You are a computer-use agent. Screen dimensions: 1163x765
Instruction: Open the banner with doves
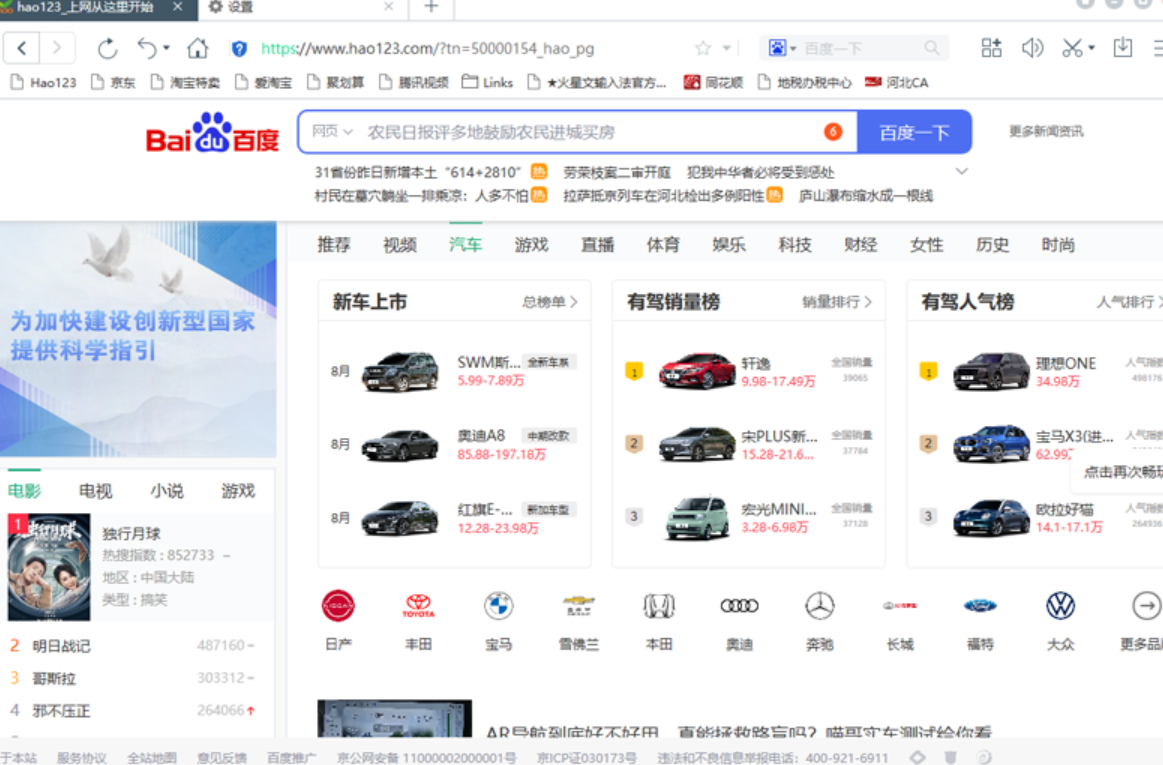pyautogui.click(x=138, y=339)
